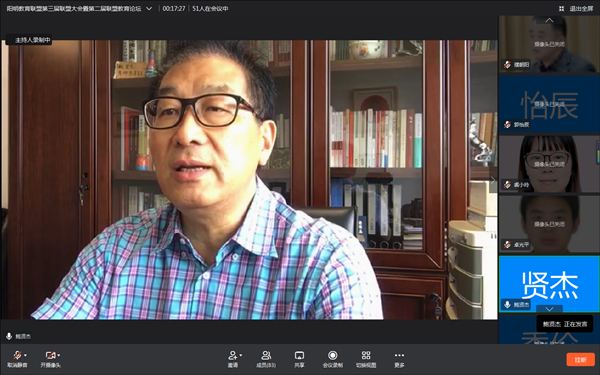Expand meeting title dropdown chevron

(149, 8)
